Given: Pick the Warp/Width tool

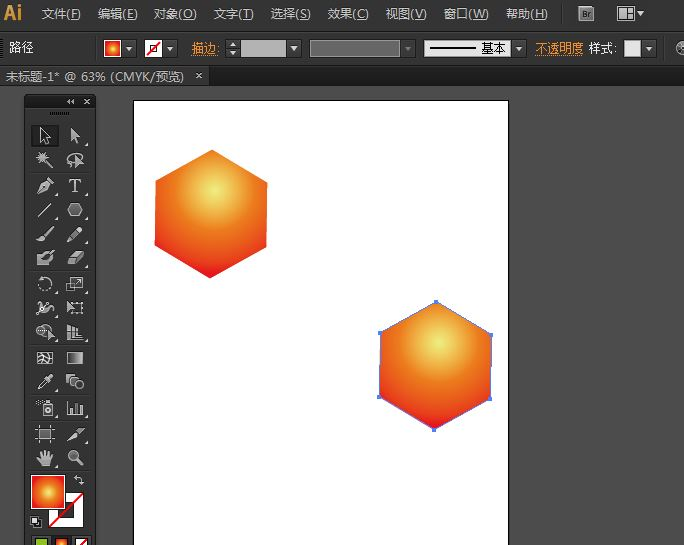Looking at the screenshot, I should [x=45, y=308].
